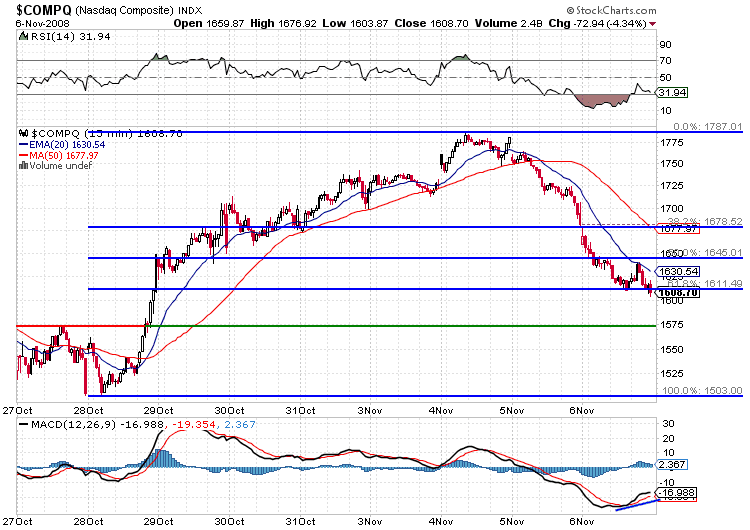Screen dimensions: 750x530
Task: Click the blue line marker before EMA(20)
Action: [x=23, y=144]
